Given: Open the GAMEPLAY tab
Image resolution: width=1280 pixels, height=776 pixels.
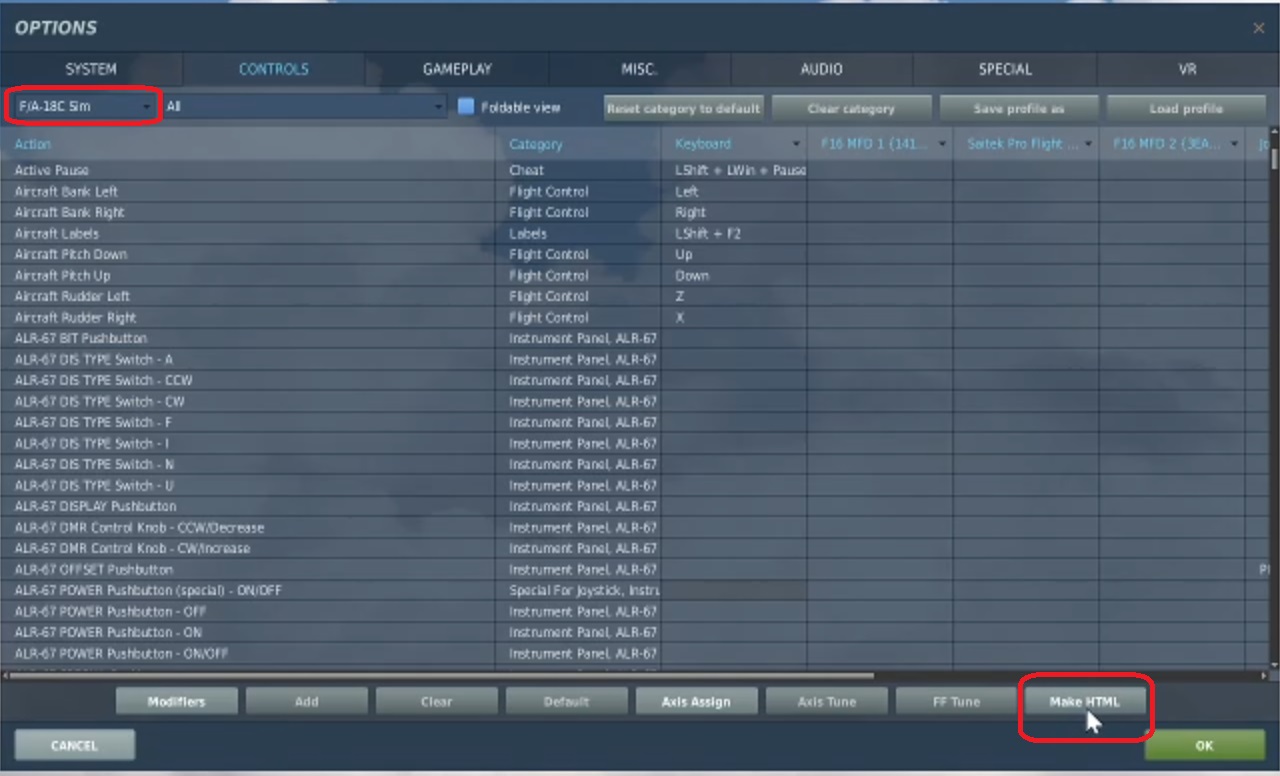Looking at the screenshot, I should 457,69.
